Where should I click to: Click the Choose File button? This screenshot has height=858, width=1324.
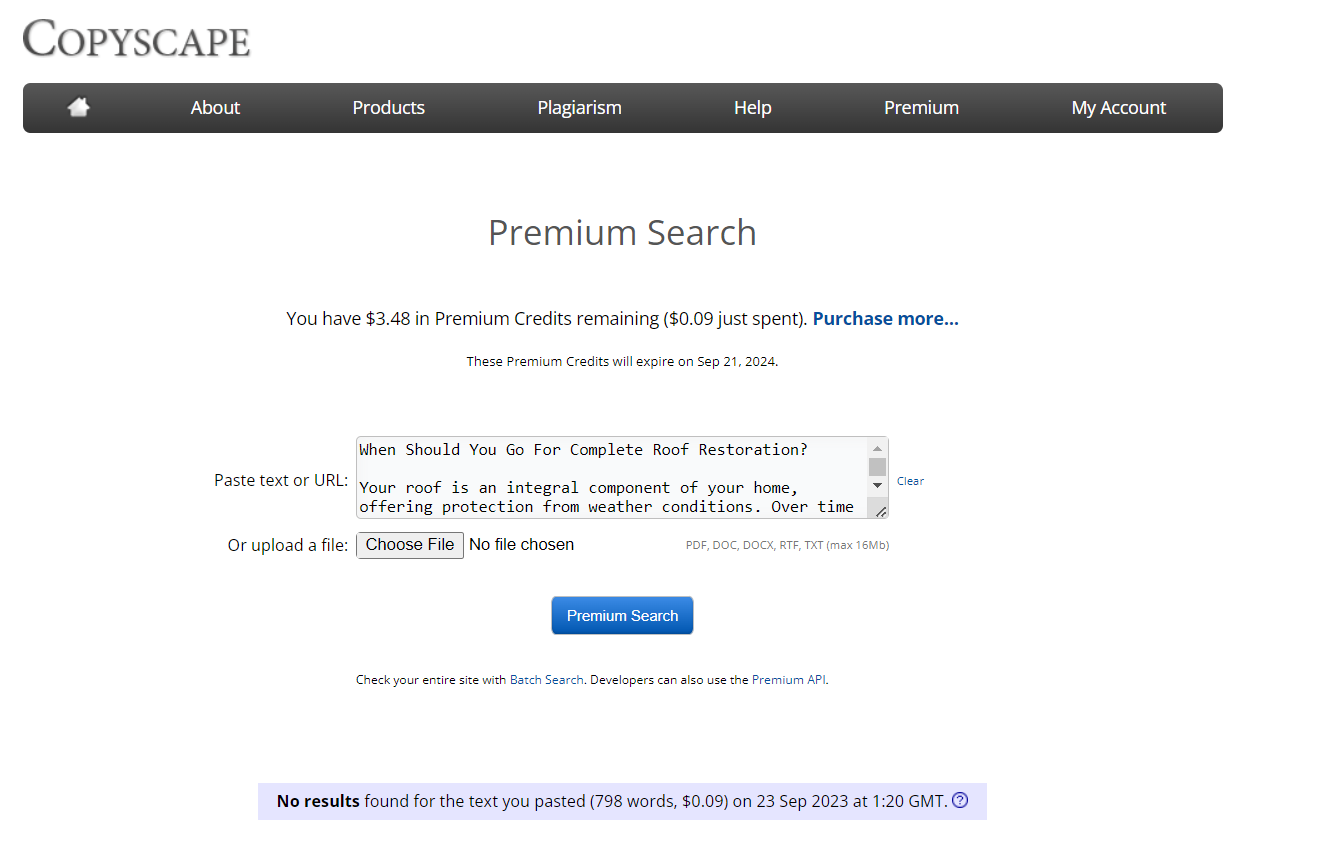click(x=410, y=545)
